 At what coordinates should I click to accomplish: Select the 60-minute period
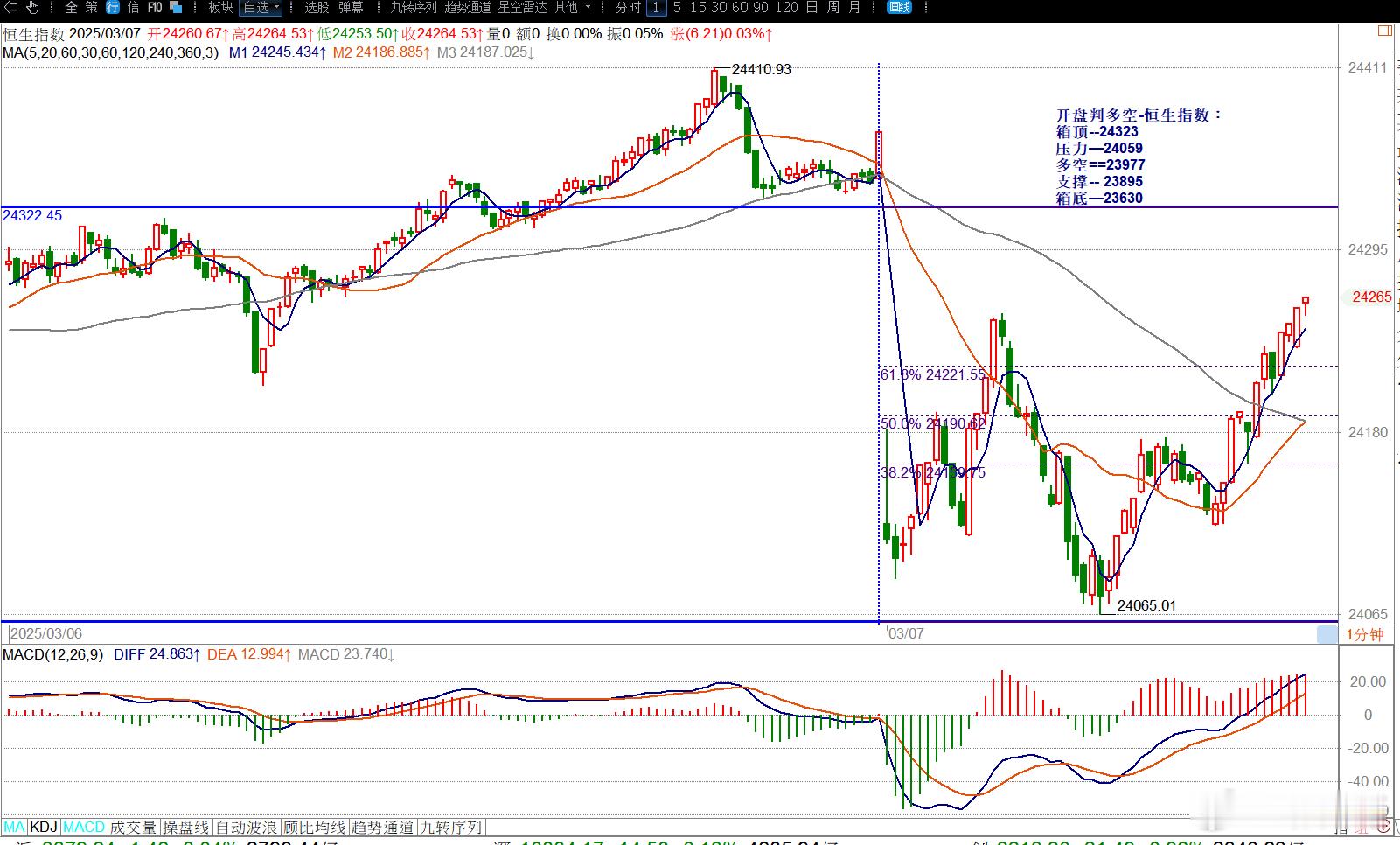tap(740, 8)
